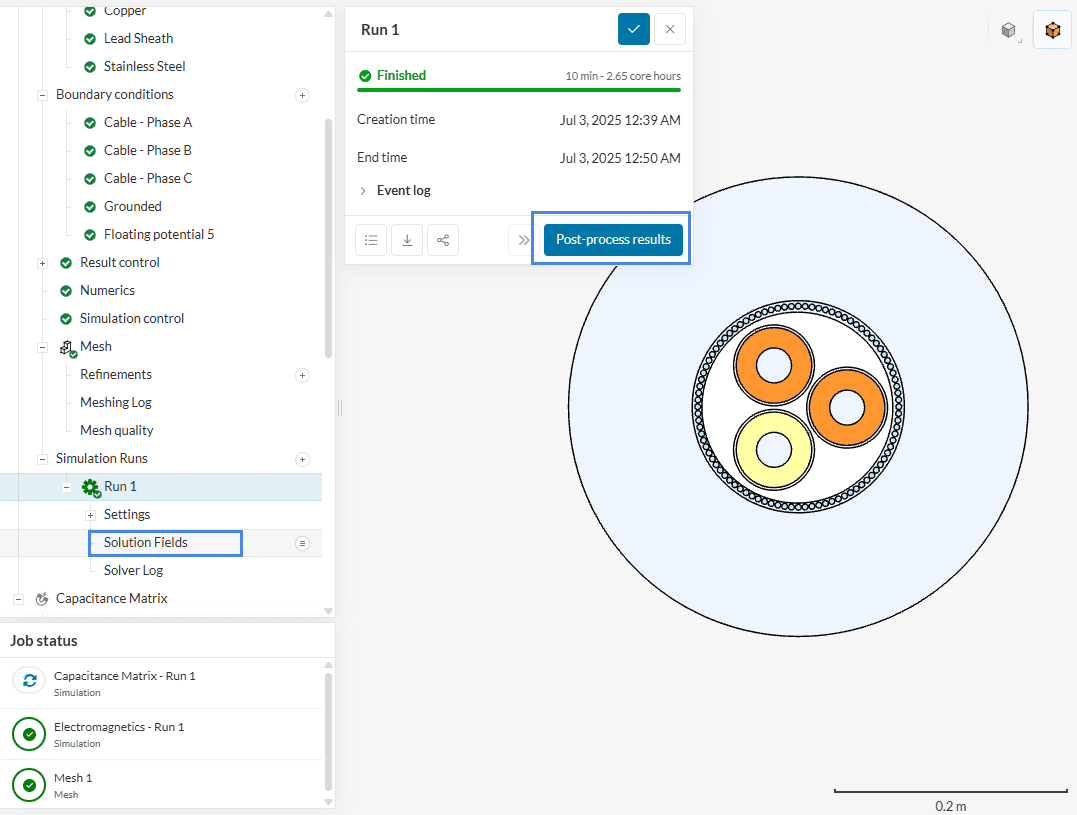Click the Post-process results button
The width and height of the screenshot is (1077, 815).
[x=613, y=240]
